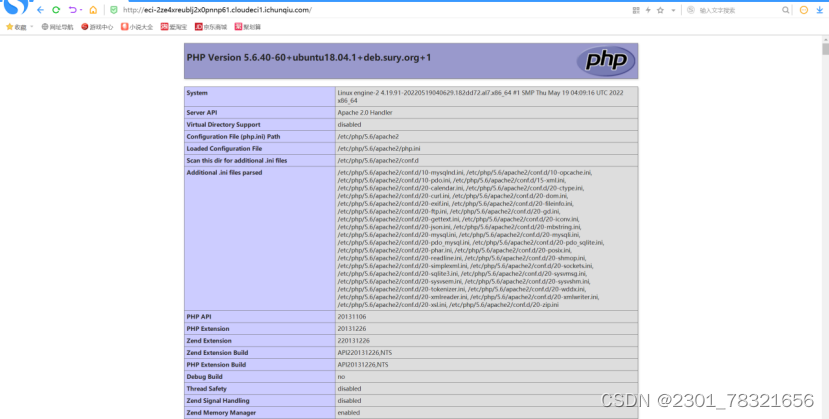Open the 小说大全 bookmark
This screenshot has width=829, height=419.
point(137,26)
